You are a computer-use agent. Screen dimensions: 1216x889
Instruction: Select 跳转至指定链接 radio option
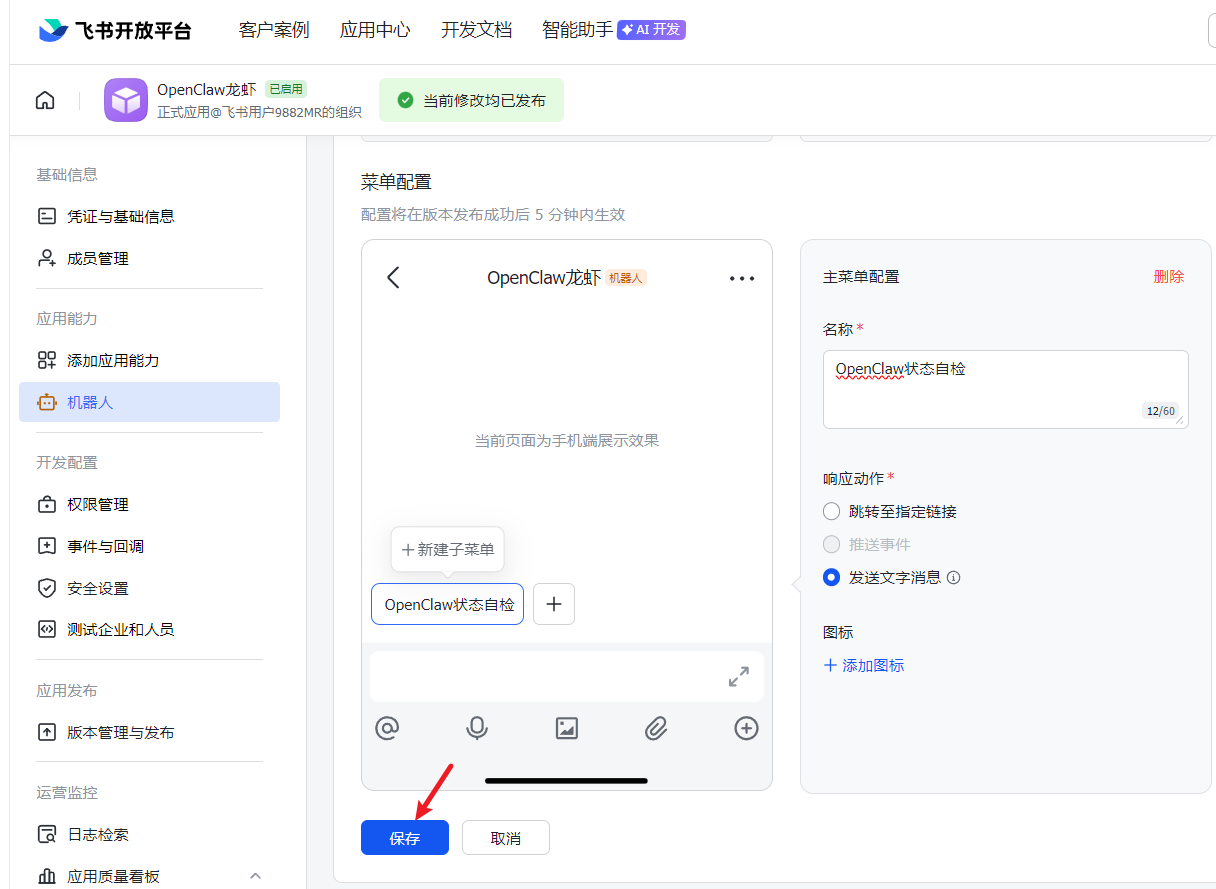click(x=831, y=511)
